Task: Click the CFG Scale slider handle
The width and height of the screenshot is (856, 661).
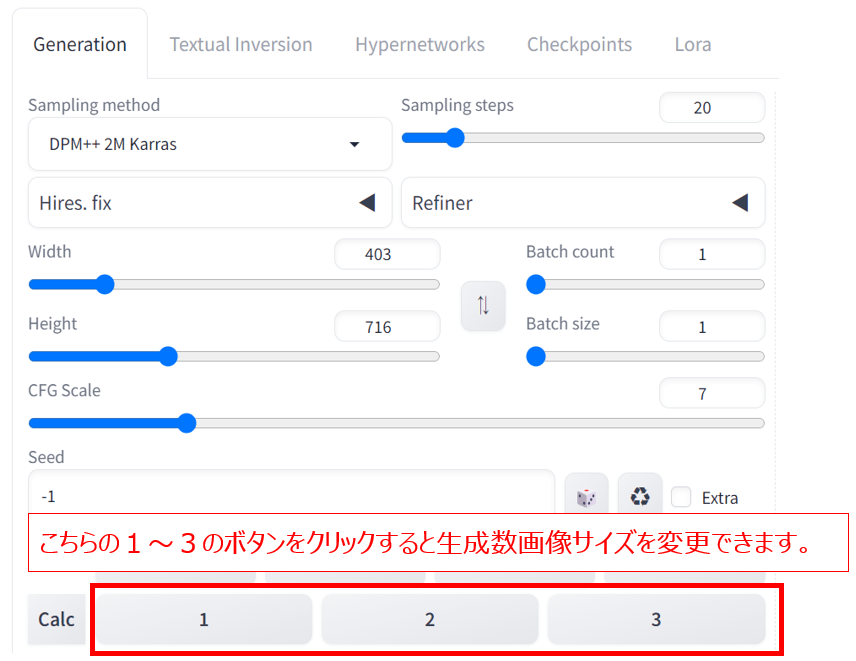Action: (x=187, y=423)
